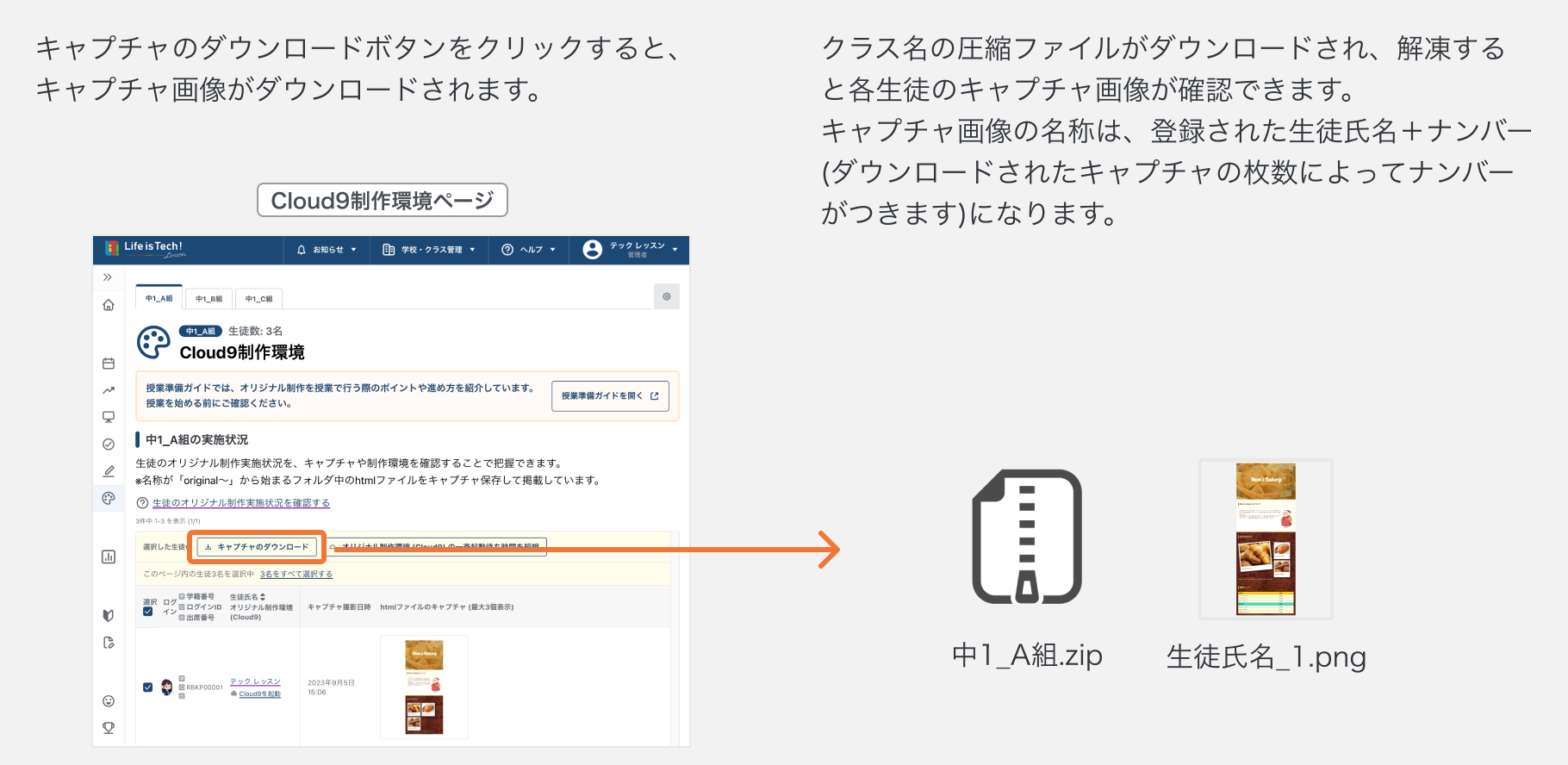Click the Life is Tech! Lesson logo
Viewport: 1568px width, 765px height.
[145, 249]
